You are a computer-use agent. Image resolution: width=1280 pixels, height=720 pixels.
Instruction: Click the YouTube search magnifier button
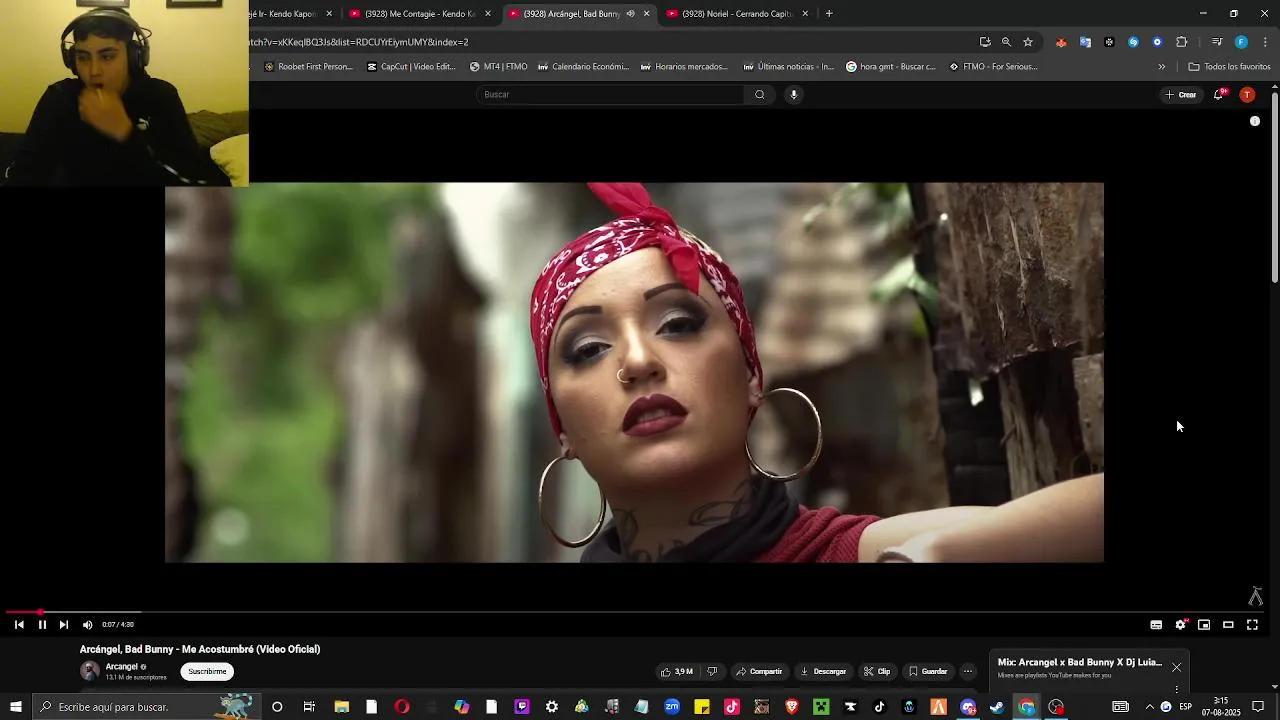point(760,95)
